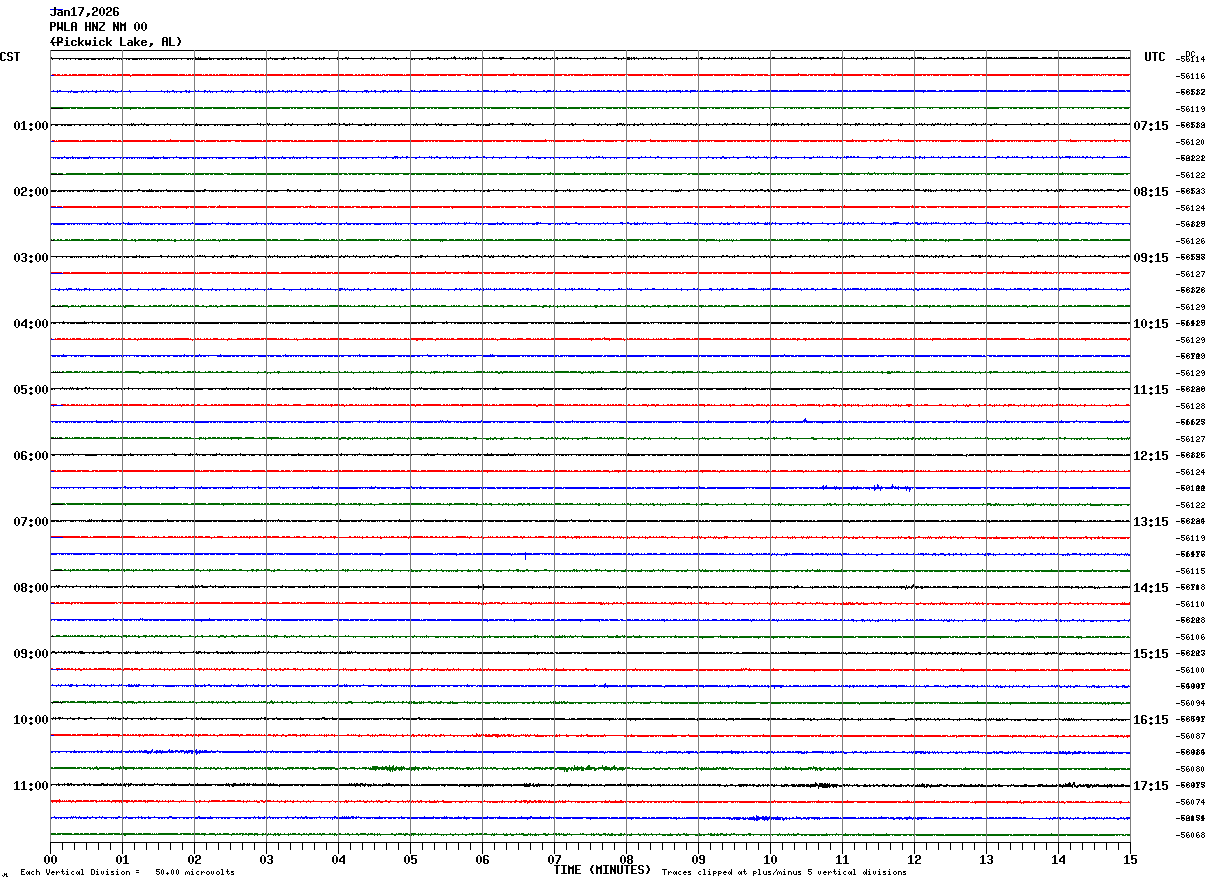Select the PWLA HNZ NM 00 station text
Screen dimensions: 1210x886
click(98, 27)
